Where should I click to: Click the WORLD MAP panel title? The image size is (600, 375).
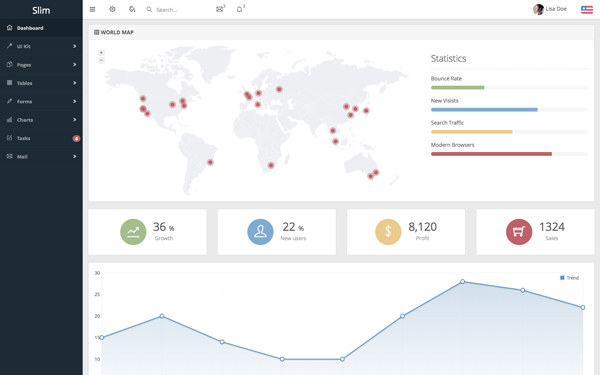[x=117, y=33]
